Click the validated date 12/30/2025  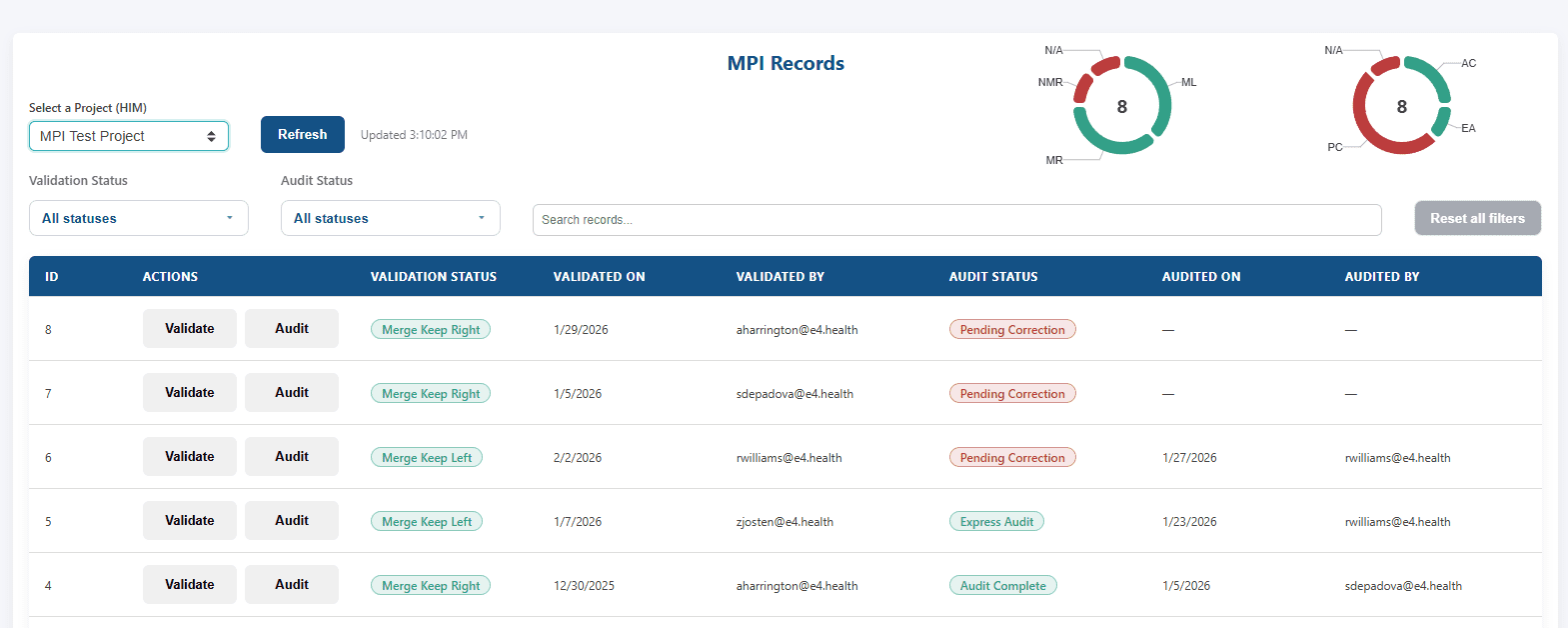click(x=585, y=586)
